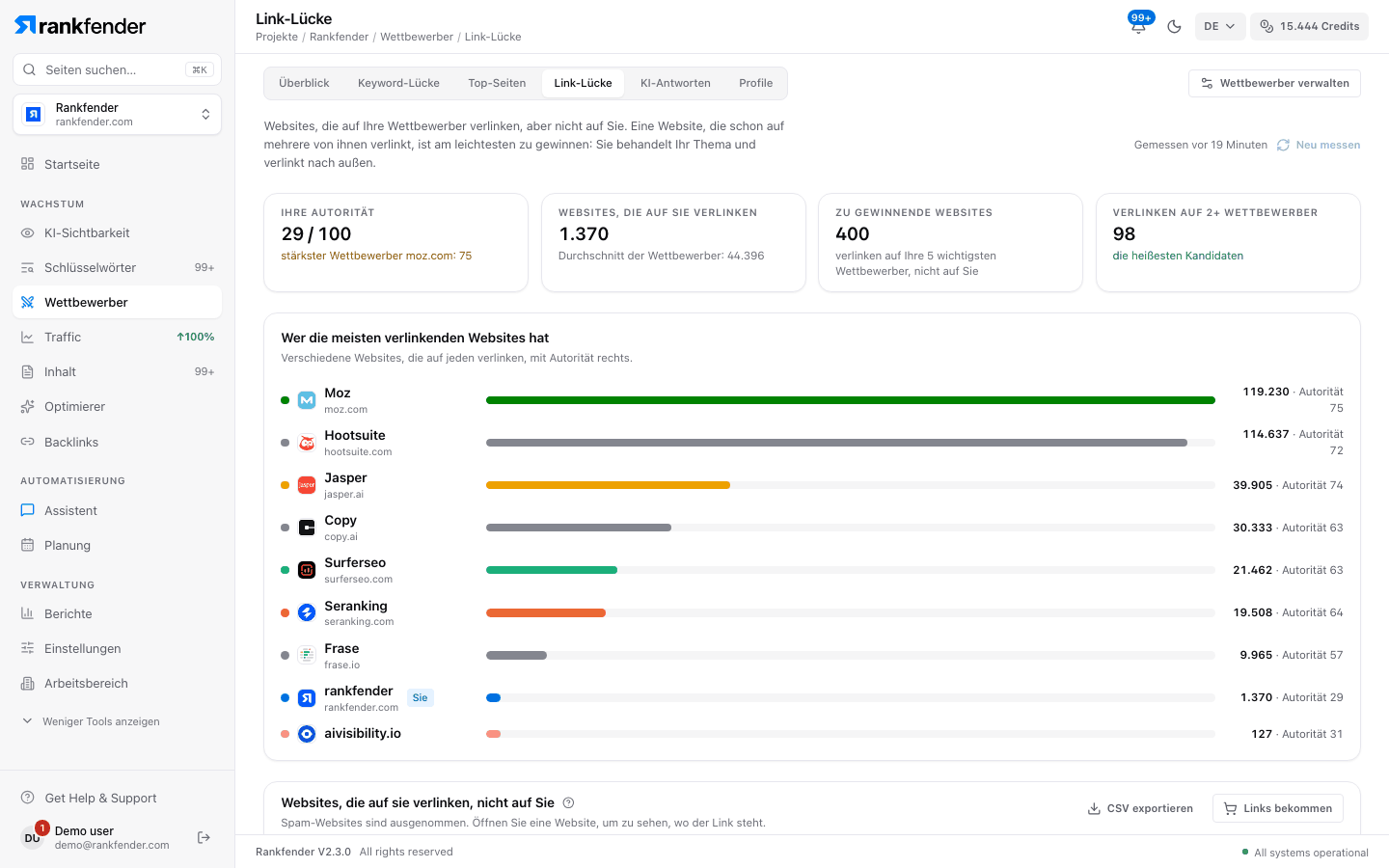Switch to the Profile tab
1389x868 pixels.
click(x=755, y=83)
